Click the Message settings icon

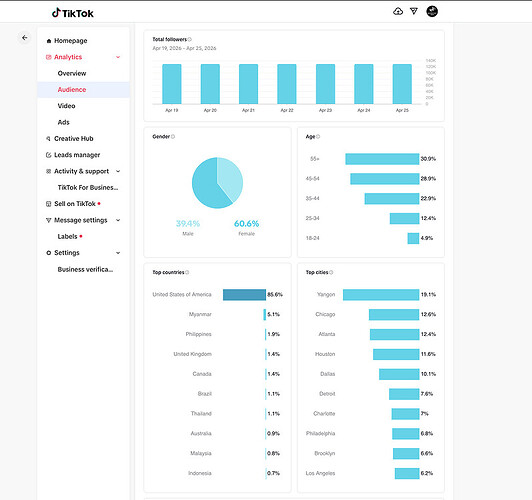pyautogui.click(x=49, y=220)
